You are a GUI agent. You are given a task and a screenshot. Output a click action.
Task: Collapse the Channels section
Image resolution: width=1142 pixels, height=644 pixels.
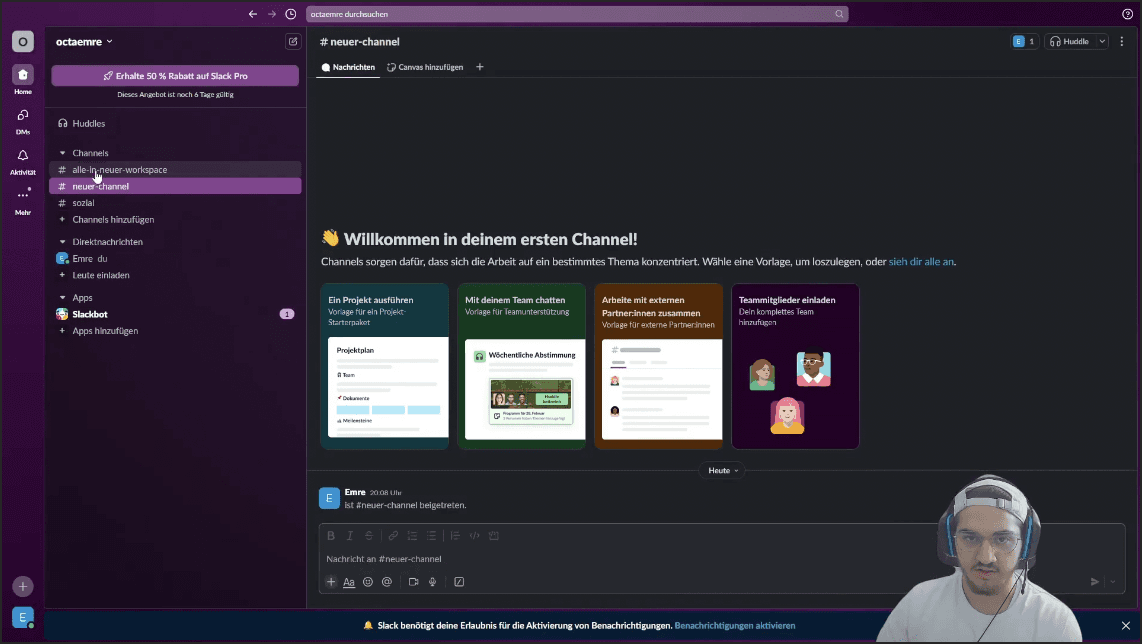(x=63, y=153)
